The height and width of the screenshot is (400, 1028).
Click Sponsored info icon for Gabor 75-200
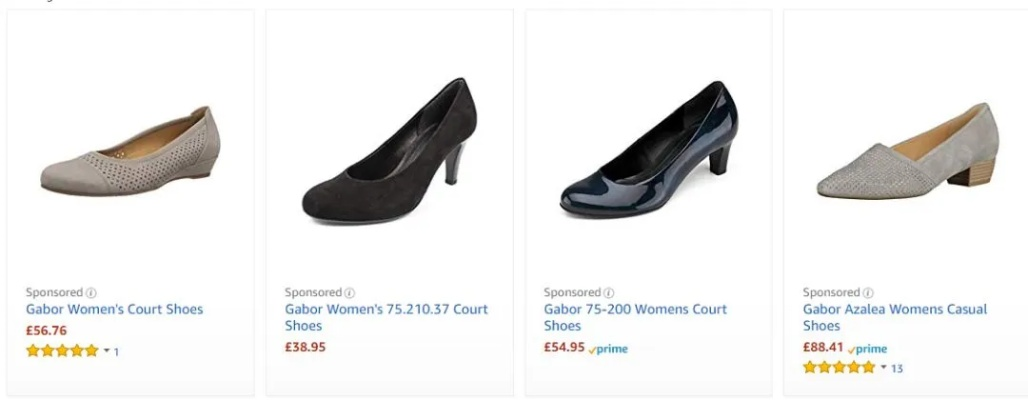[x=608, y=293]
